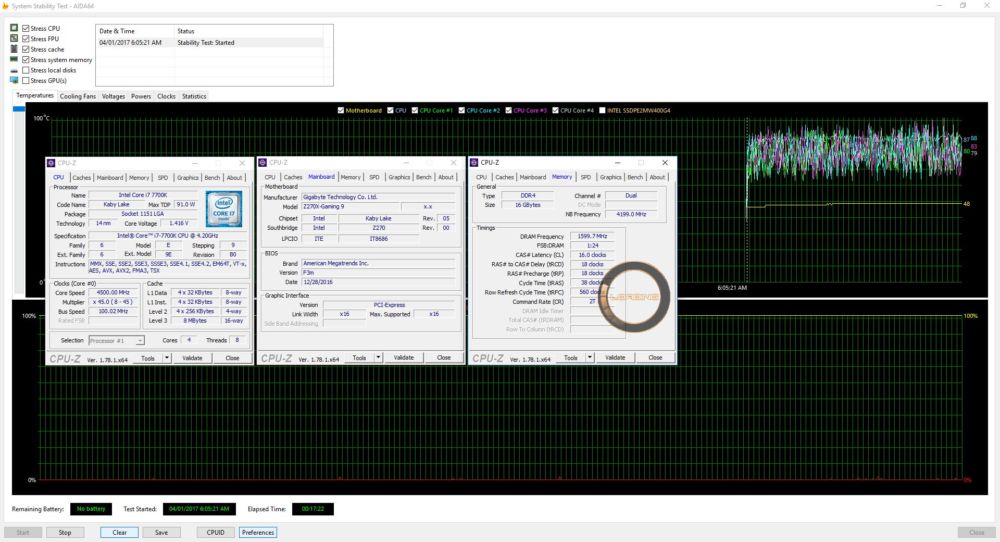Click the Intel Core i7 logo in CPU-Z
This screenshot has height=542, width=1000.
(x=224, y=209)
